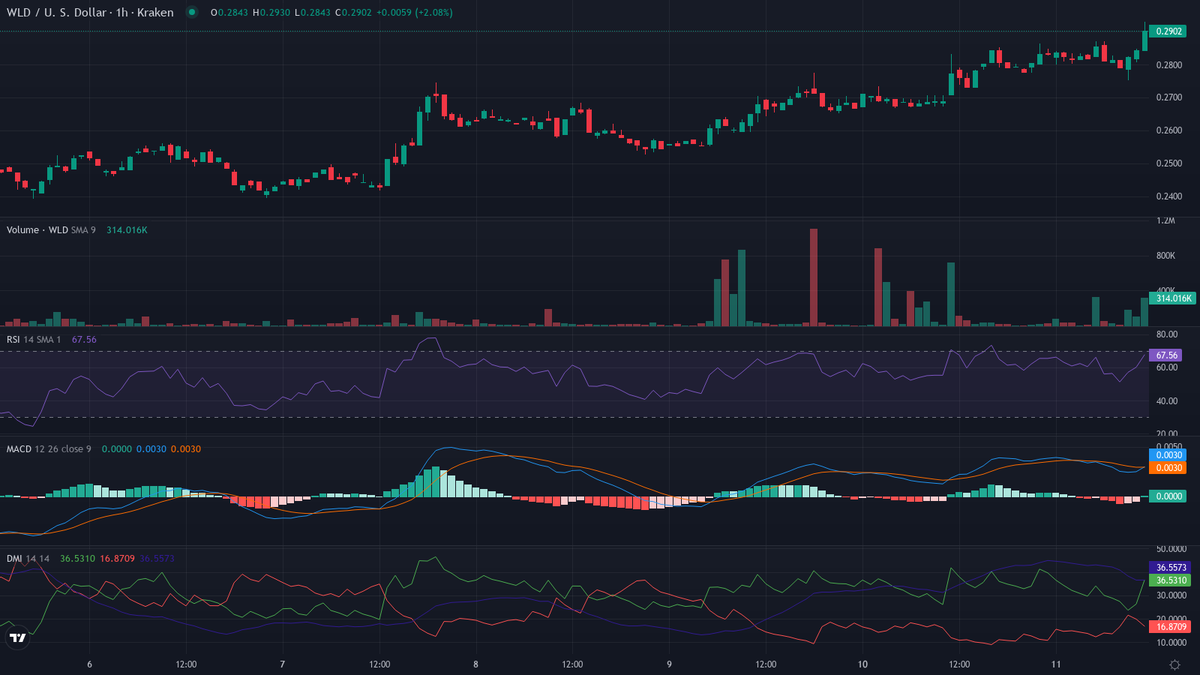Screen dimensions: 1200x675
Task: Click the 0.2500 price axis label
Action: point(1168,164)
